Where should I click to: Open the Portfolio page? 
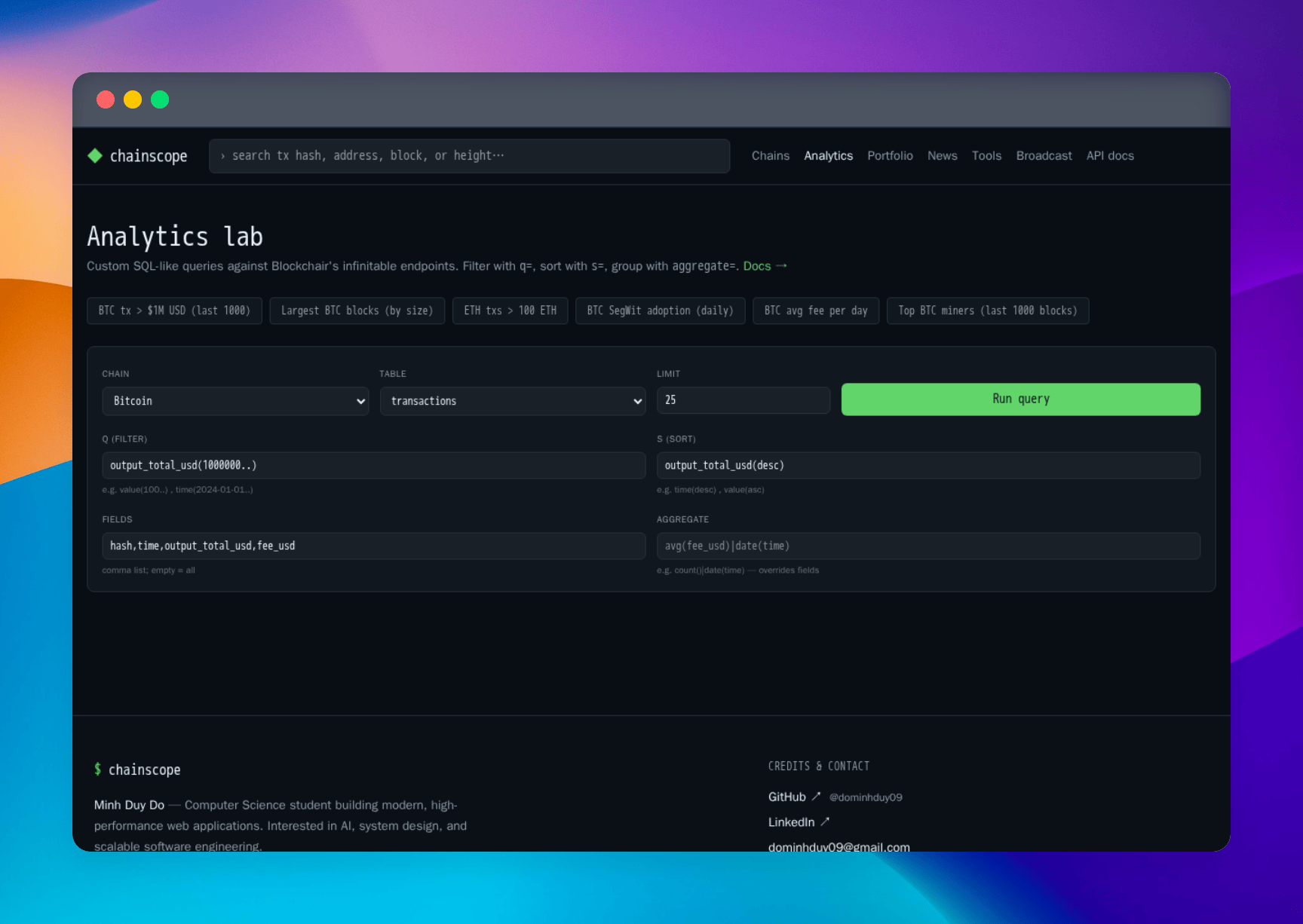(890, 156)
